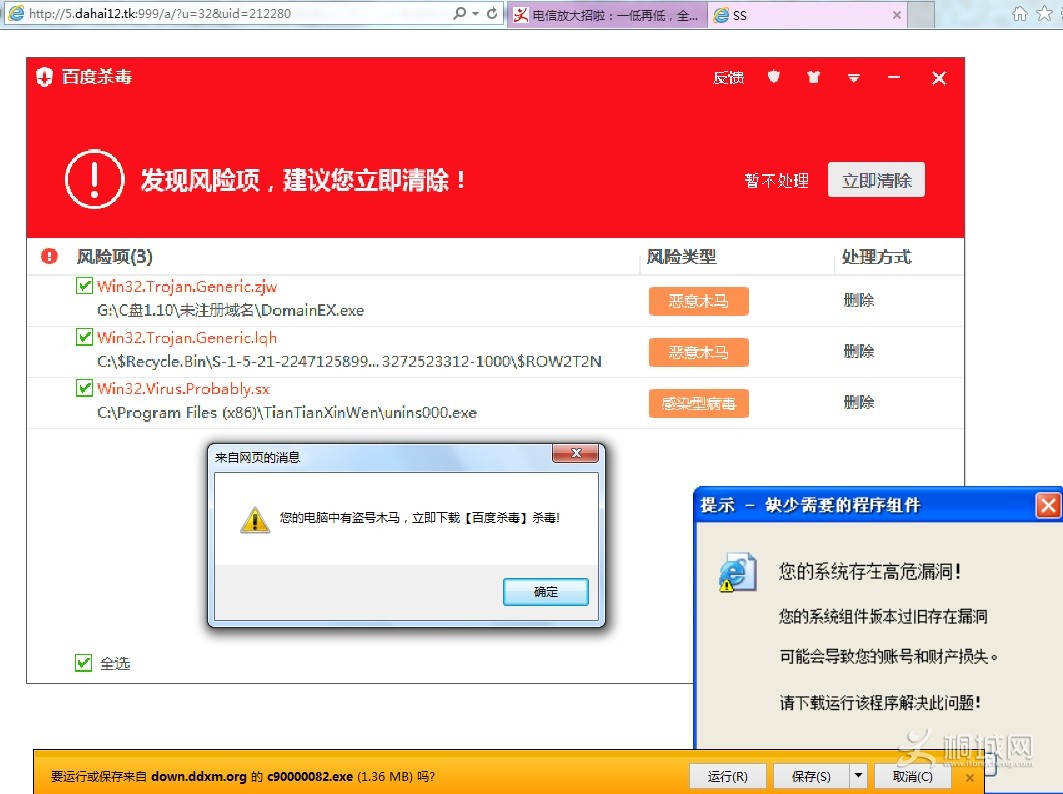Open the dropdown arrow next to 保存(S)
Screen dimensions: 1063x794
tap(857, 776)
